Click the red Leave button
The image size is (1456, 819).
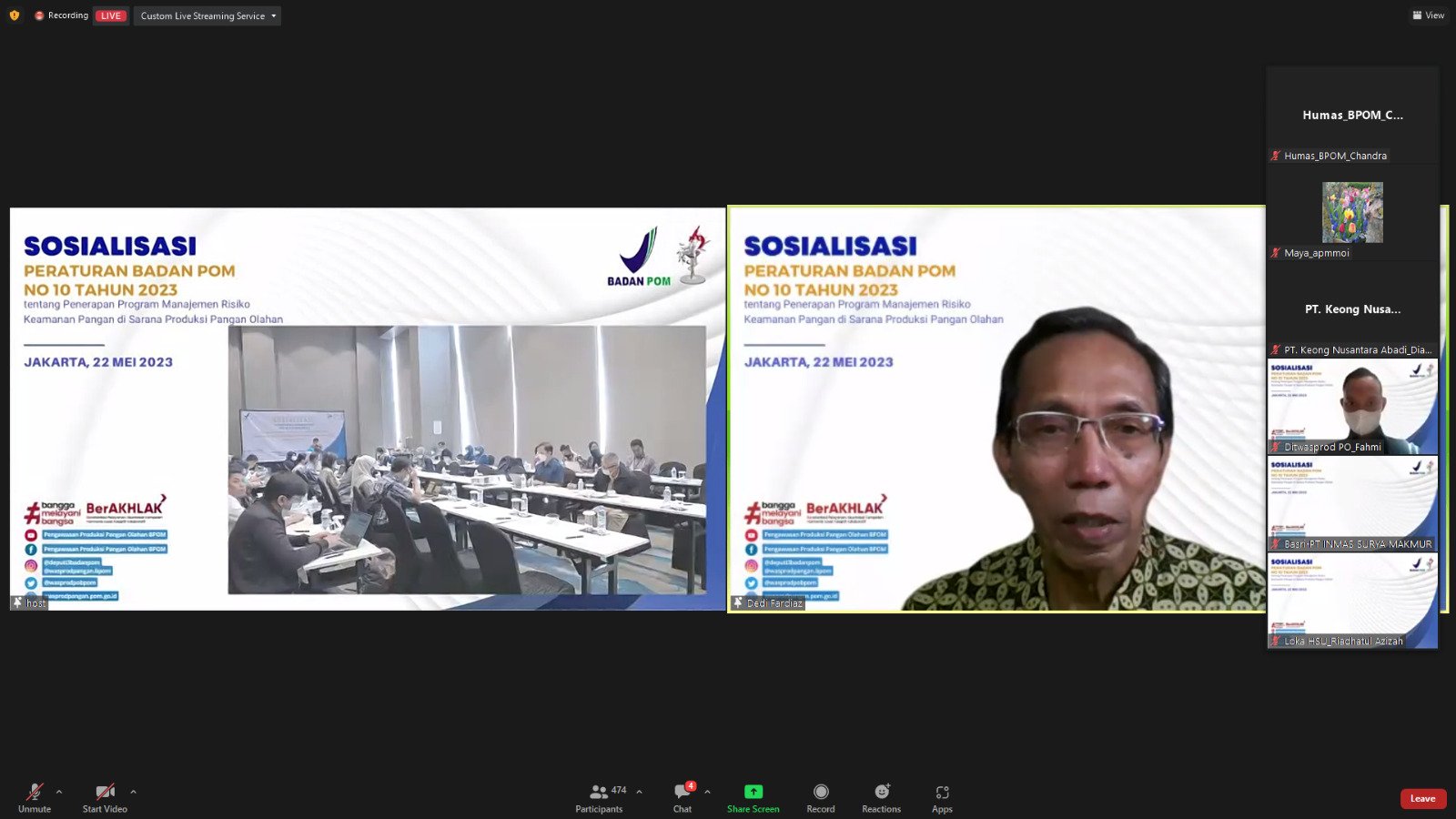[x=1422, y=799]
